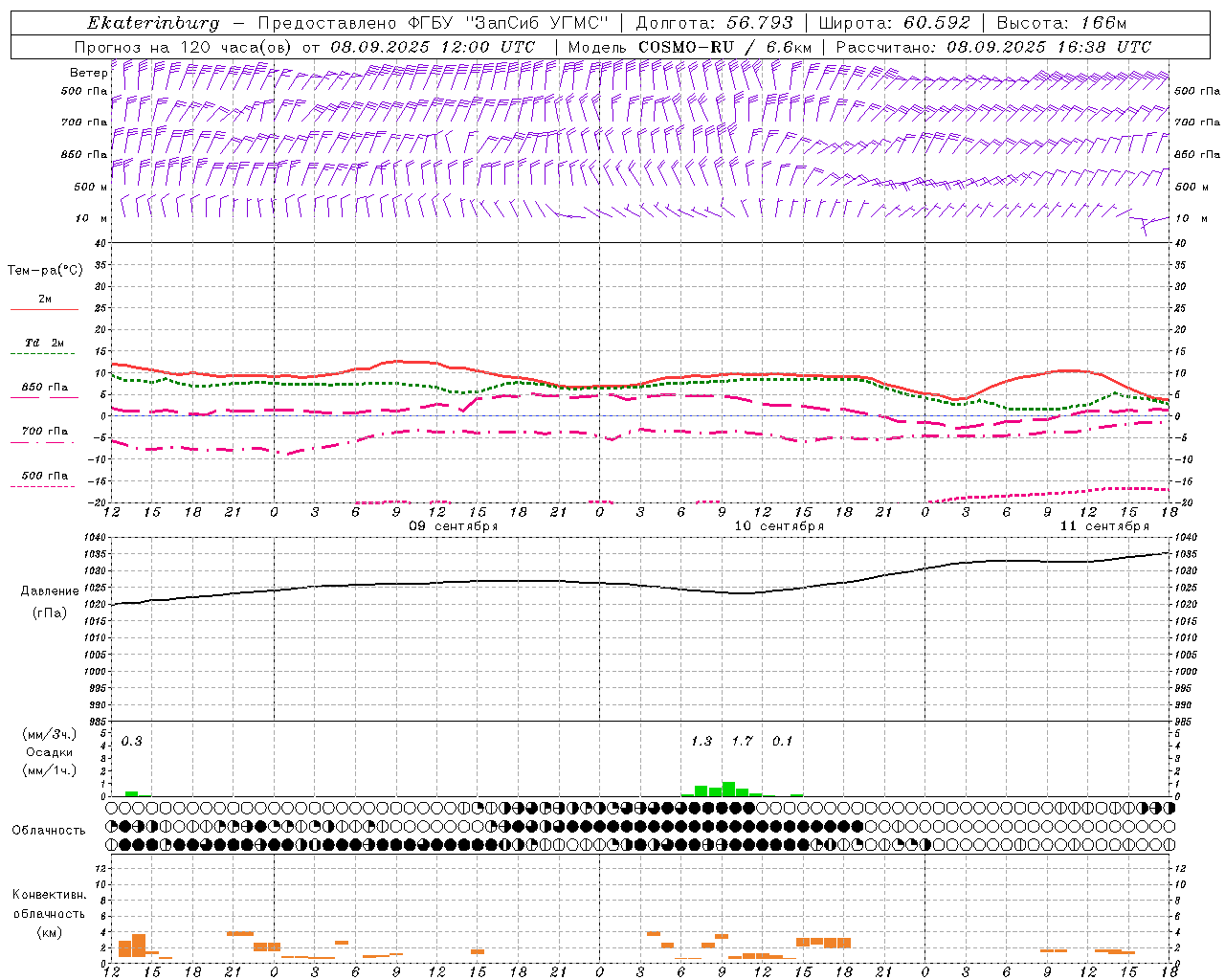The height and width of the screenshot is (980, 1225).
Task: Click the 1.3 precipitation total value
Action: [x=702, y=742]
